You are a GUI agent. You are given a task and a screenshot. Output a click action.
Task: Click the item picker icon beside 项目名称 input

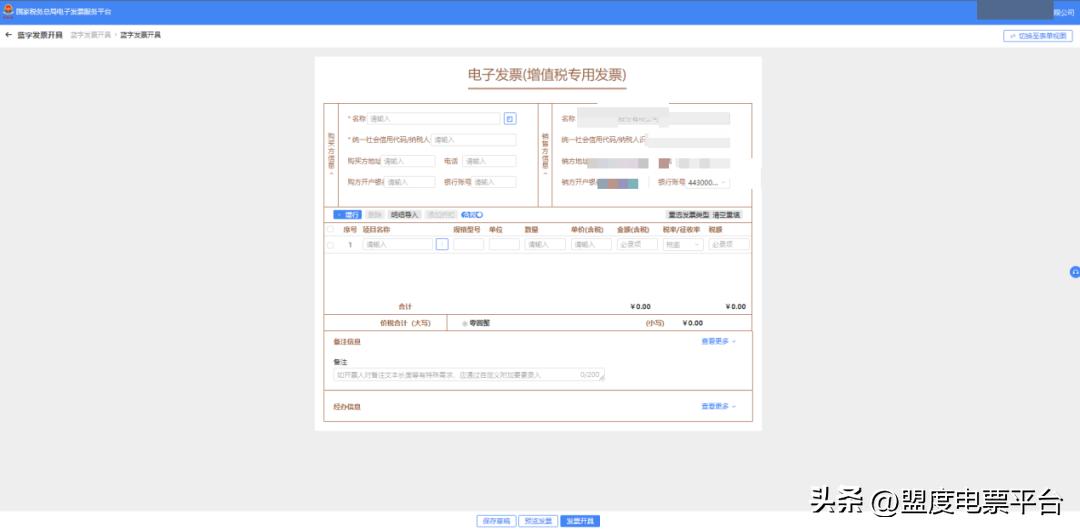tap(442, 244)
